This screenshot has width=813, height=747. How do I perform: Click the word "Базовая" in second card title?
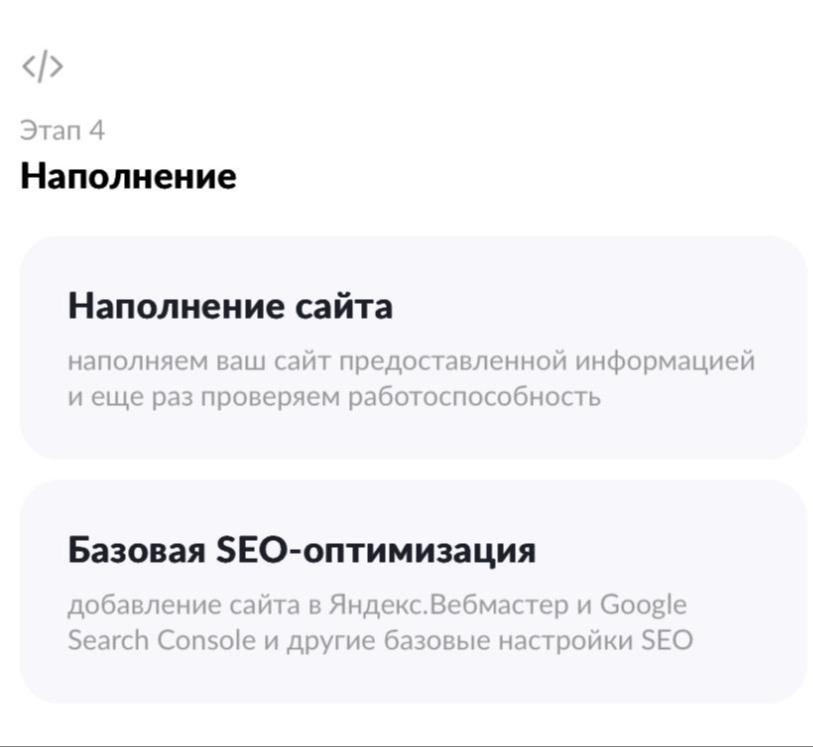136,550
